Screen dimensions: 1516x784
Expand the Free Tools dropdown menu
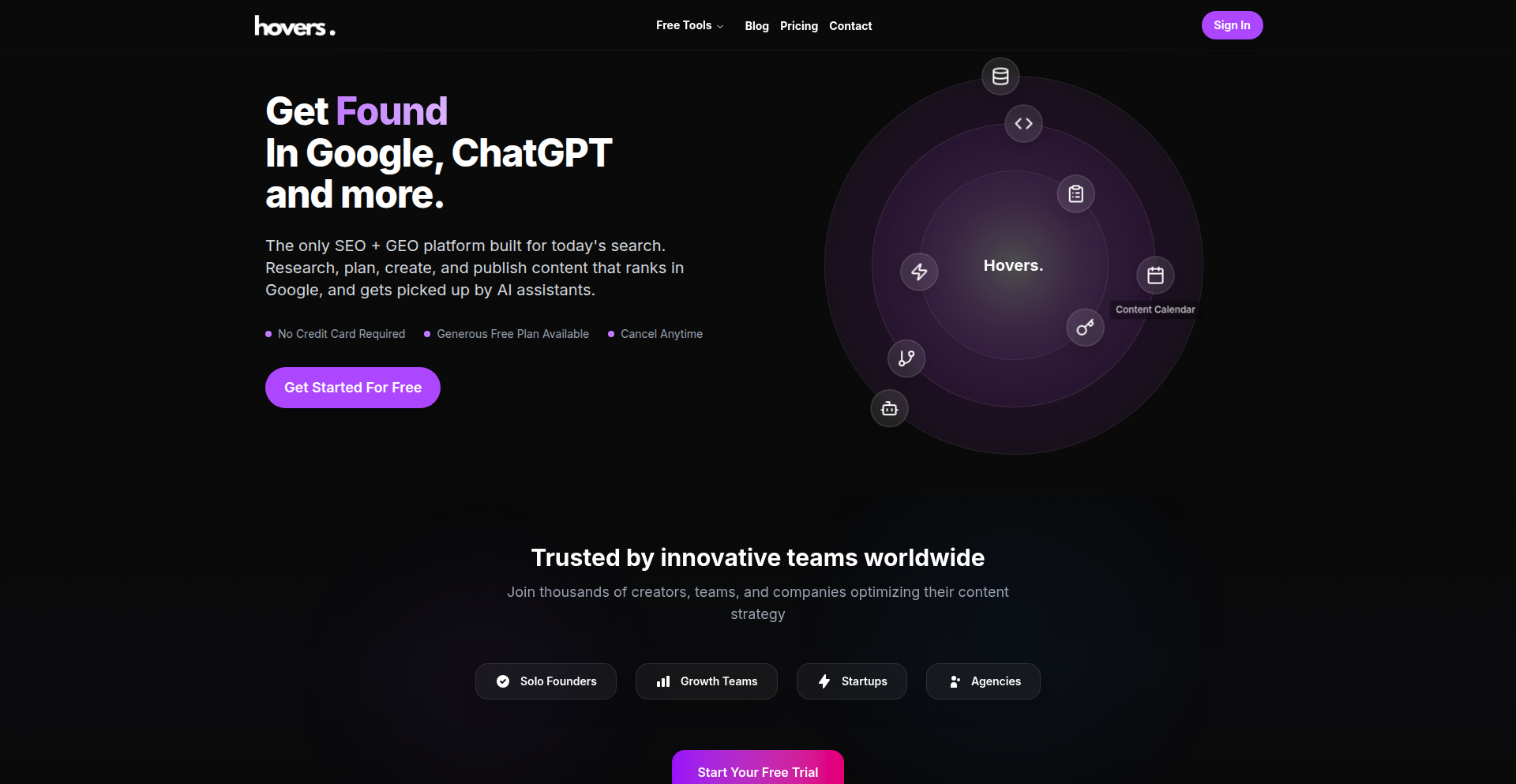689,25
